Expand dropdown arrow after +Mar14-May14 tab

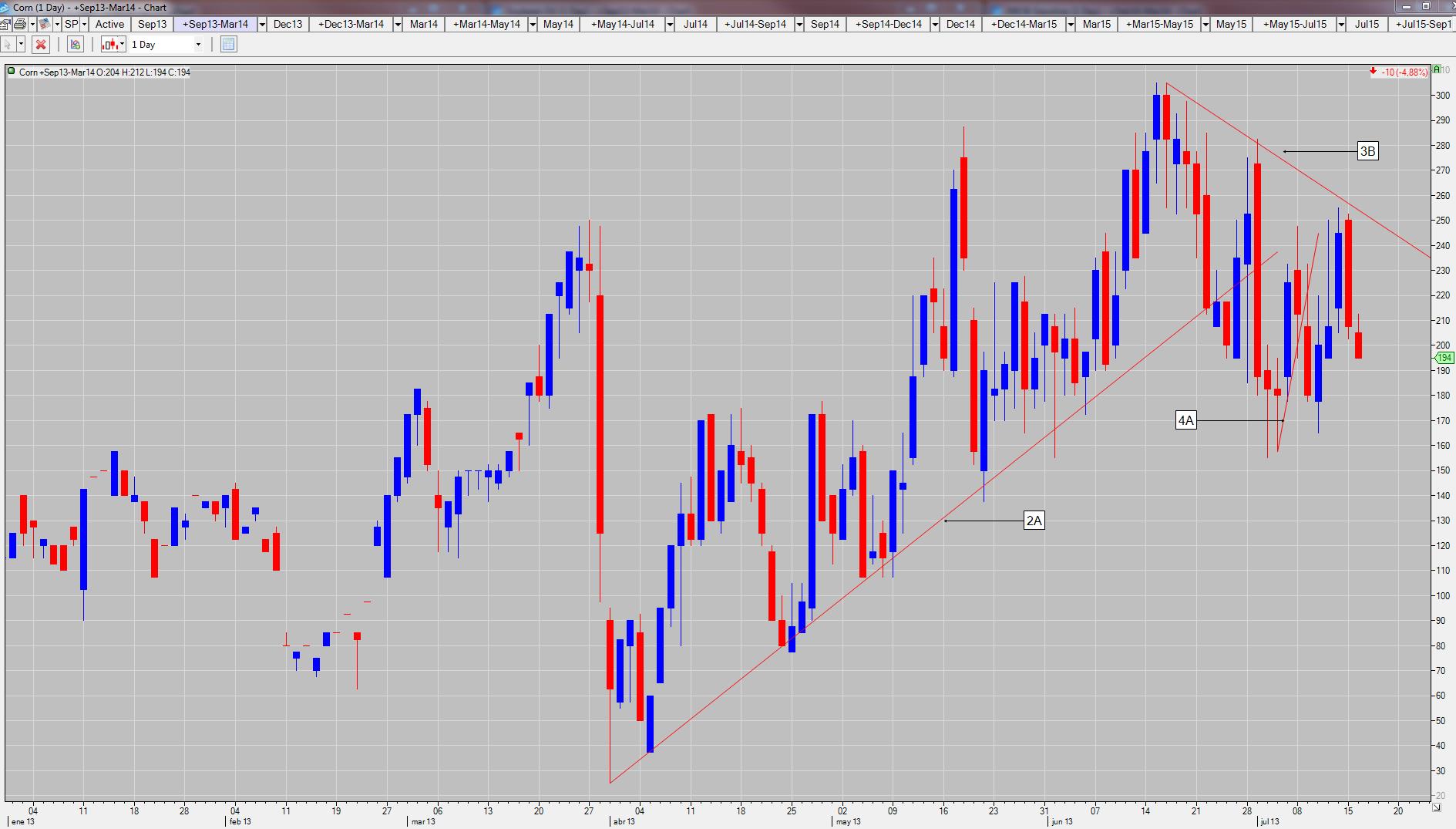pos(533,24)
